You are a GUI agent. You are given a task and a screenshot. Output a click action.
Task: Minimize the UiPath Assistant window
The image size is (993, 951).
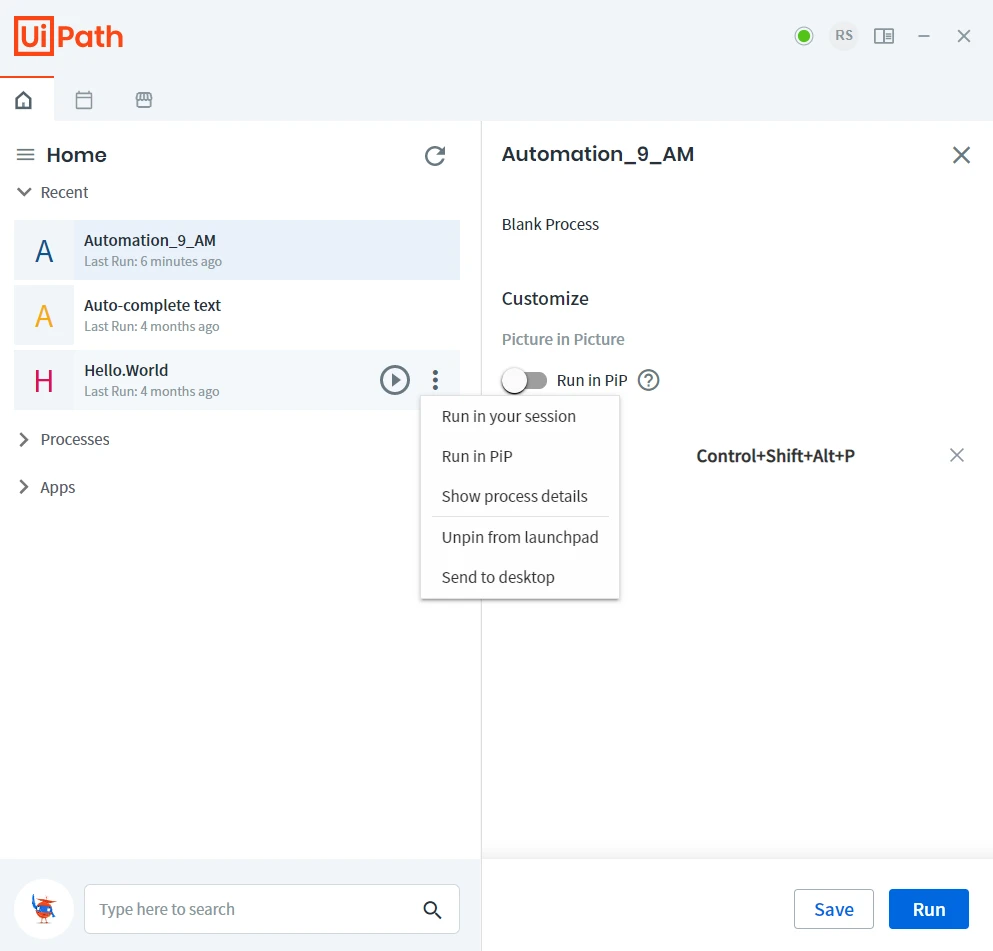point(924,36)
